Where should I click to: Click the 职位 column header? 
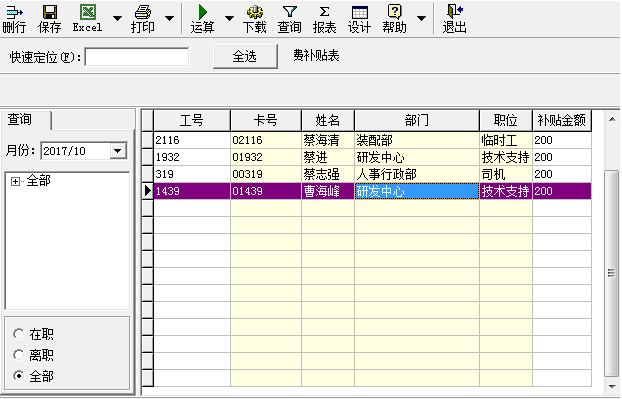point(506,120)
